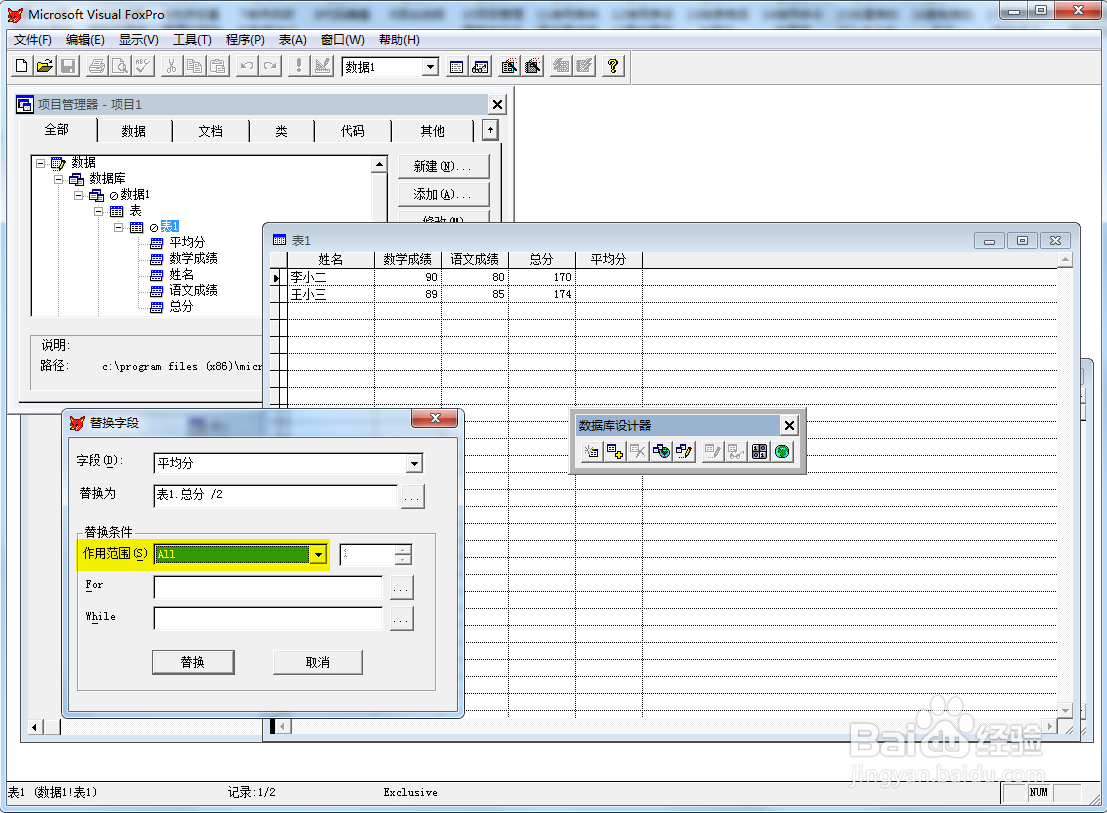Open the Data Session window icon
This screenshot has height=813, width=1107.
coord(480,66)
